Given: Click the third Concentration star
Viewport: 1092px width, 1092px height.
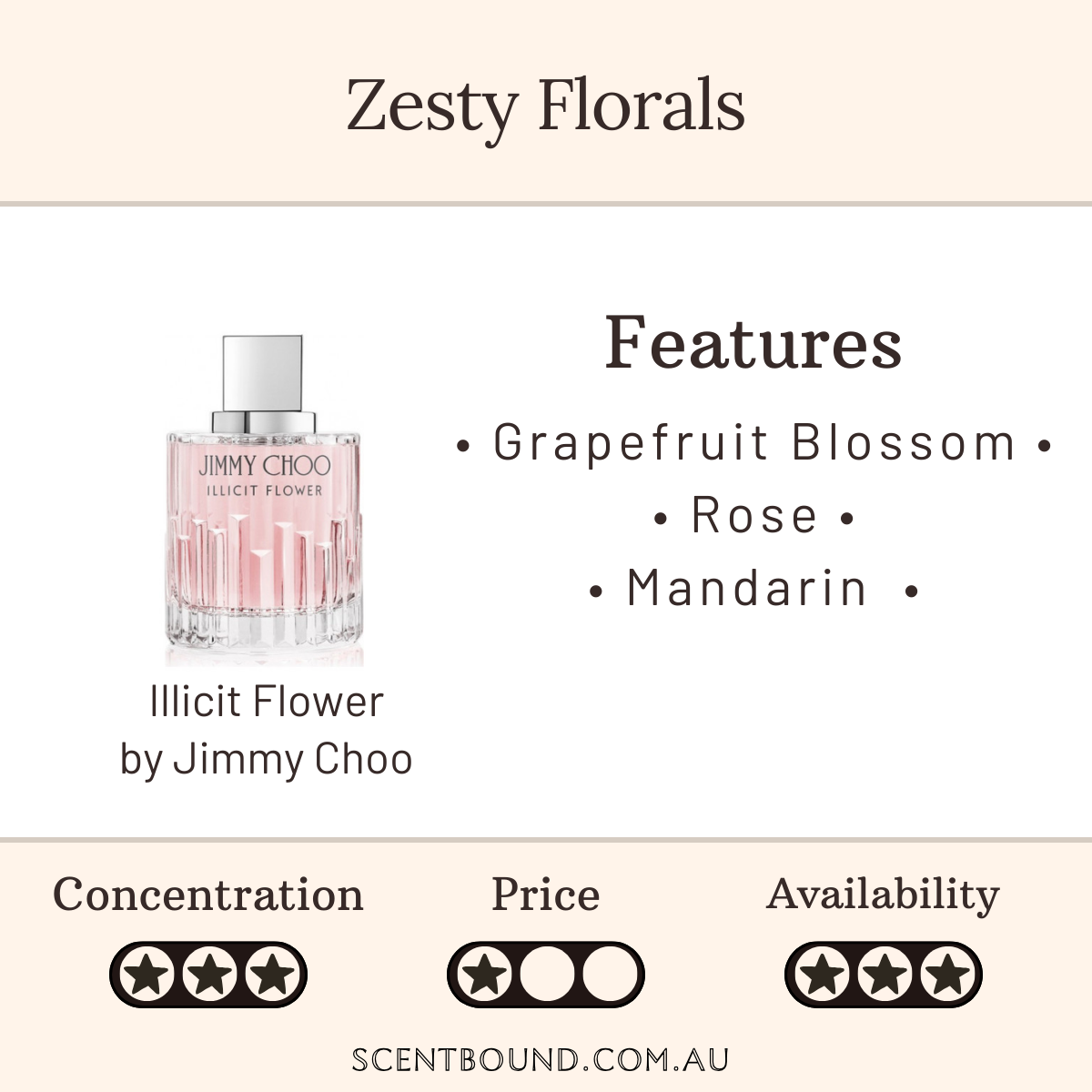Looking at the screenshot, I should [269, 976].
